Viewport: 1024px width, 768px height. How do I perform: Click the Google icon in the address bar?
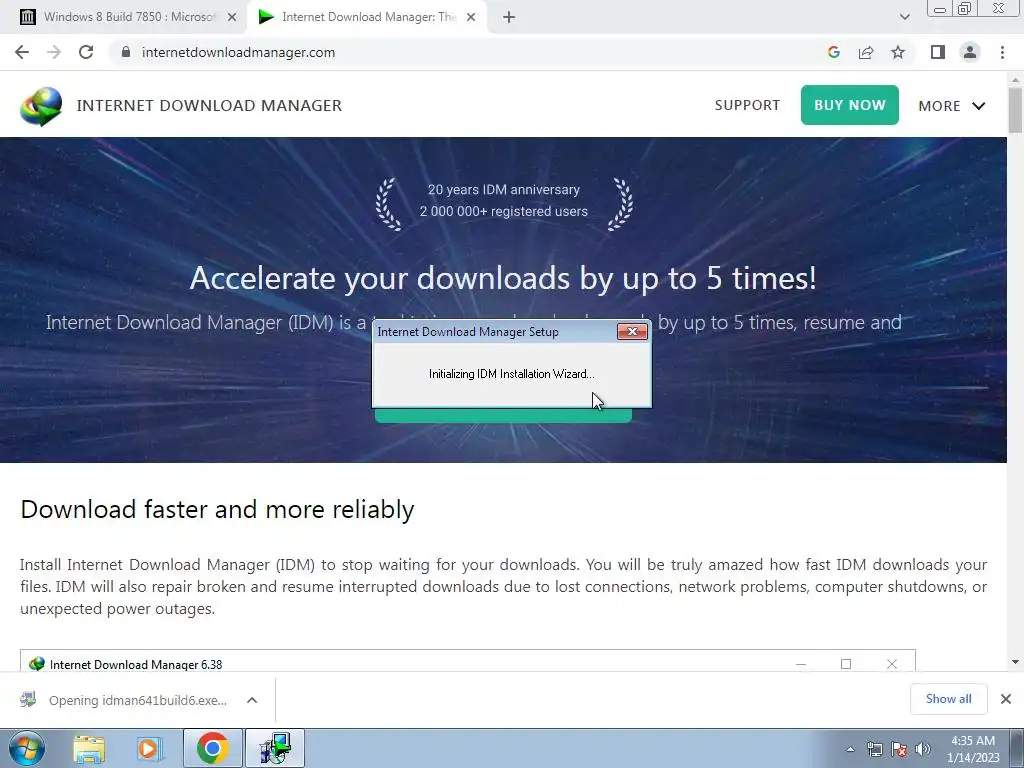[833, 52]
